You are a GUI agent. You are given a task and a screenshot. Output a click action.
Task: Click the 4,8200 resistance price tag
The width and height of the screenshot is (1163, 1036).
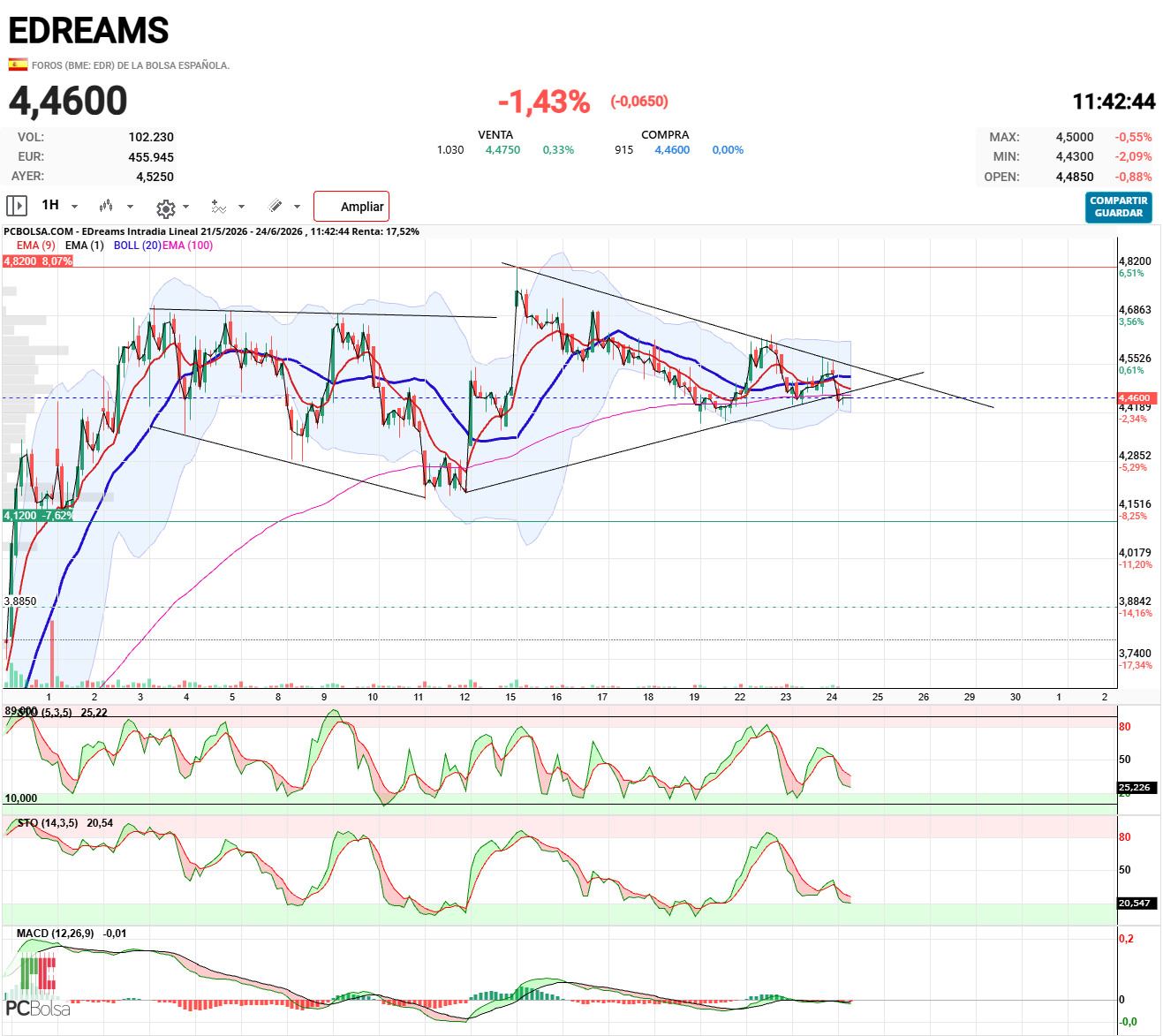point(38,261)
